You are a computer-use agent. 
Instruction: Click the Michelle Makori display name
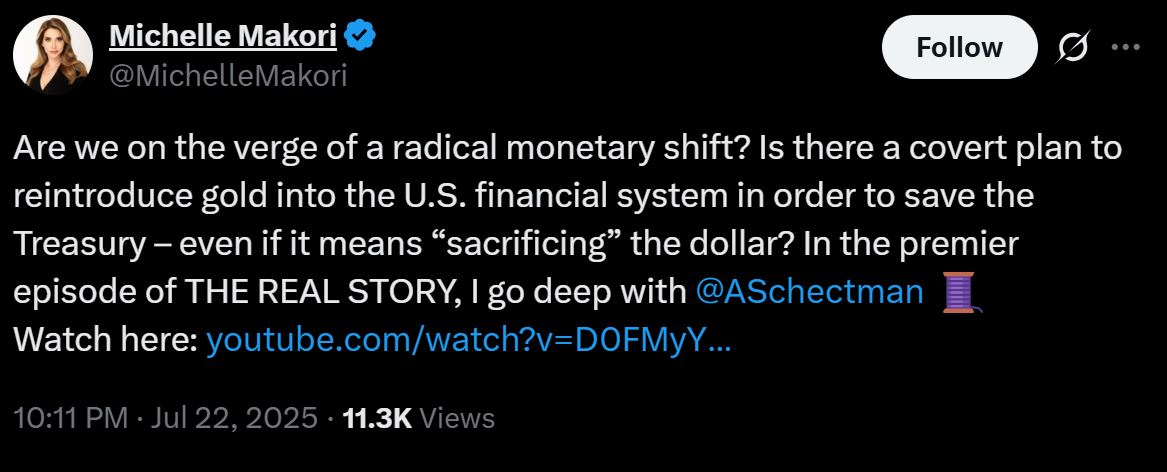(223, 37)
